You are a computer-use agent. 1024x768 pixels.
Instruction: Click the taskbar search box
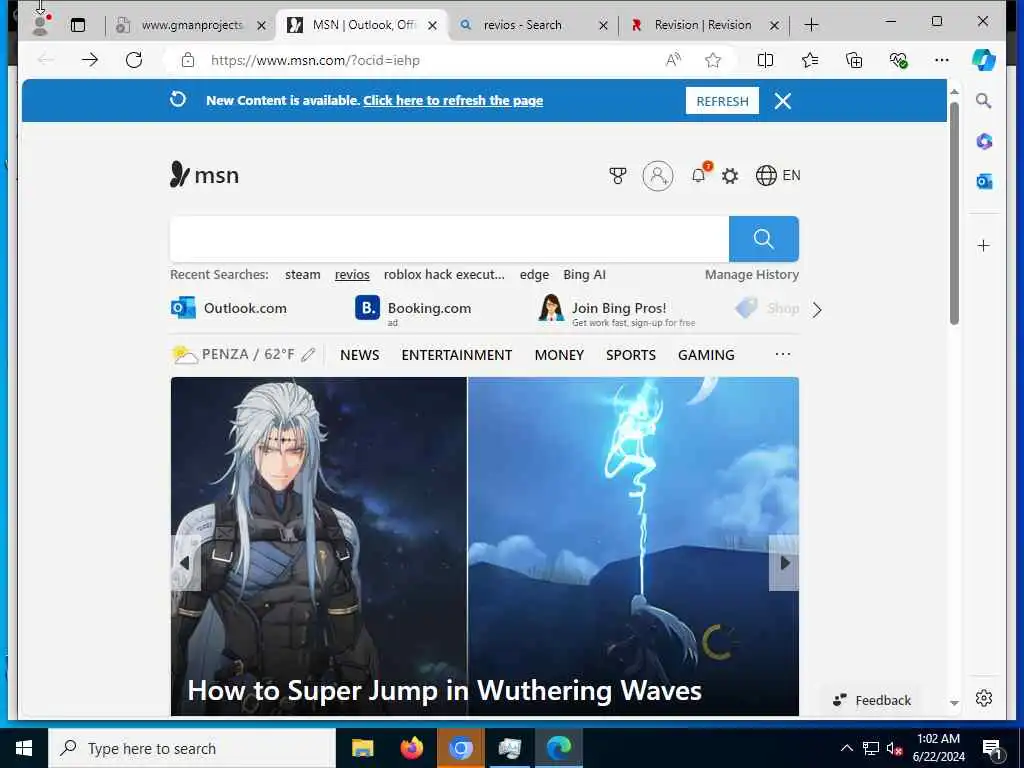tap(192, 748)
